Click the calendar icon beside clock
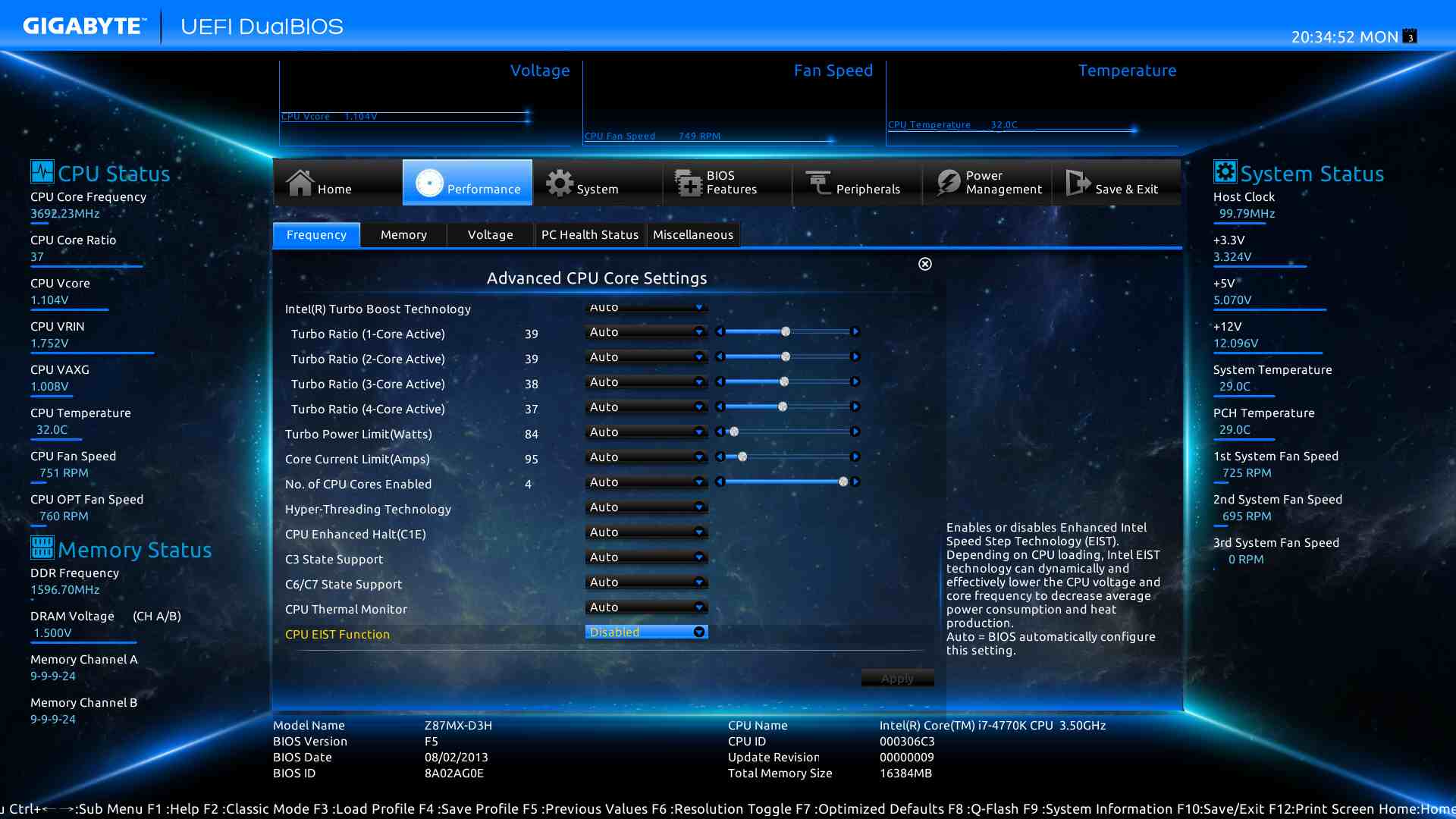This screenshot has width=1456, height=819. [x=1410, y=36]
